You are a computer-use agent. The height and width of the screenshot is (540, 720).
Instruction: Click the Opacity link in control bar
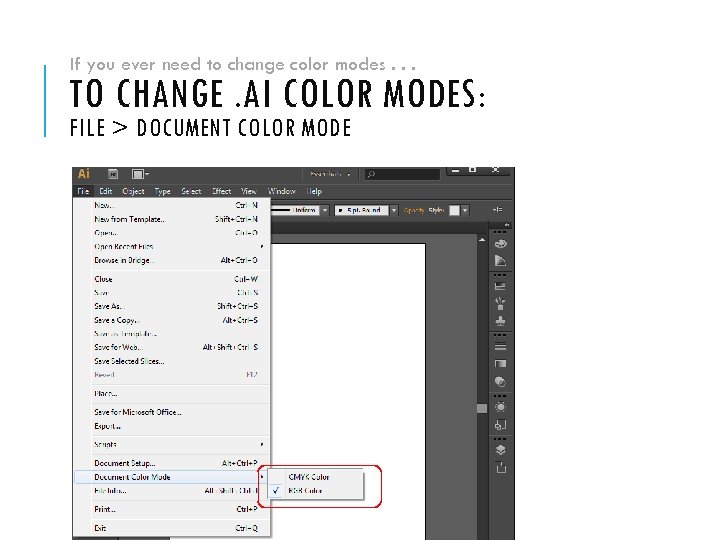click(x=414, y=210)
